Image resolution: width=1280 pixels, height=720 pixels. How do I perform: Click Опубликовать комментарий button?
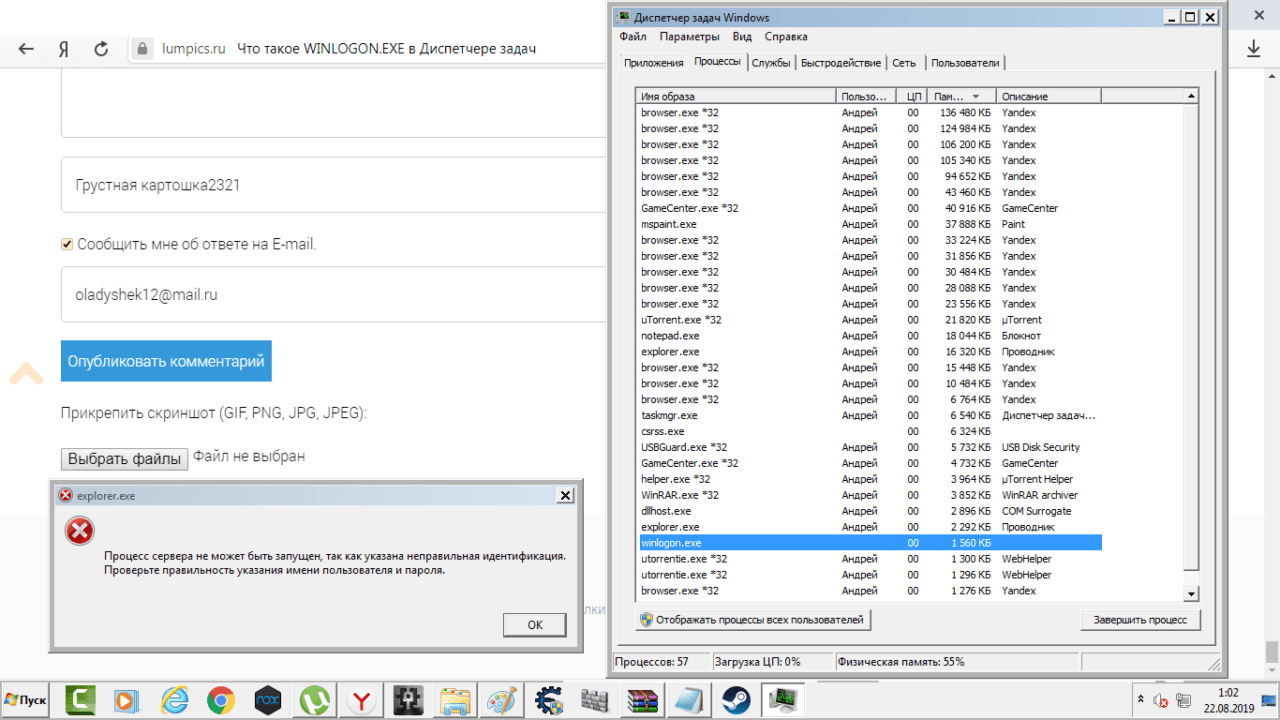click(166, 361)
